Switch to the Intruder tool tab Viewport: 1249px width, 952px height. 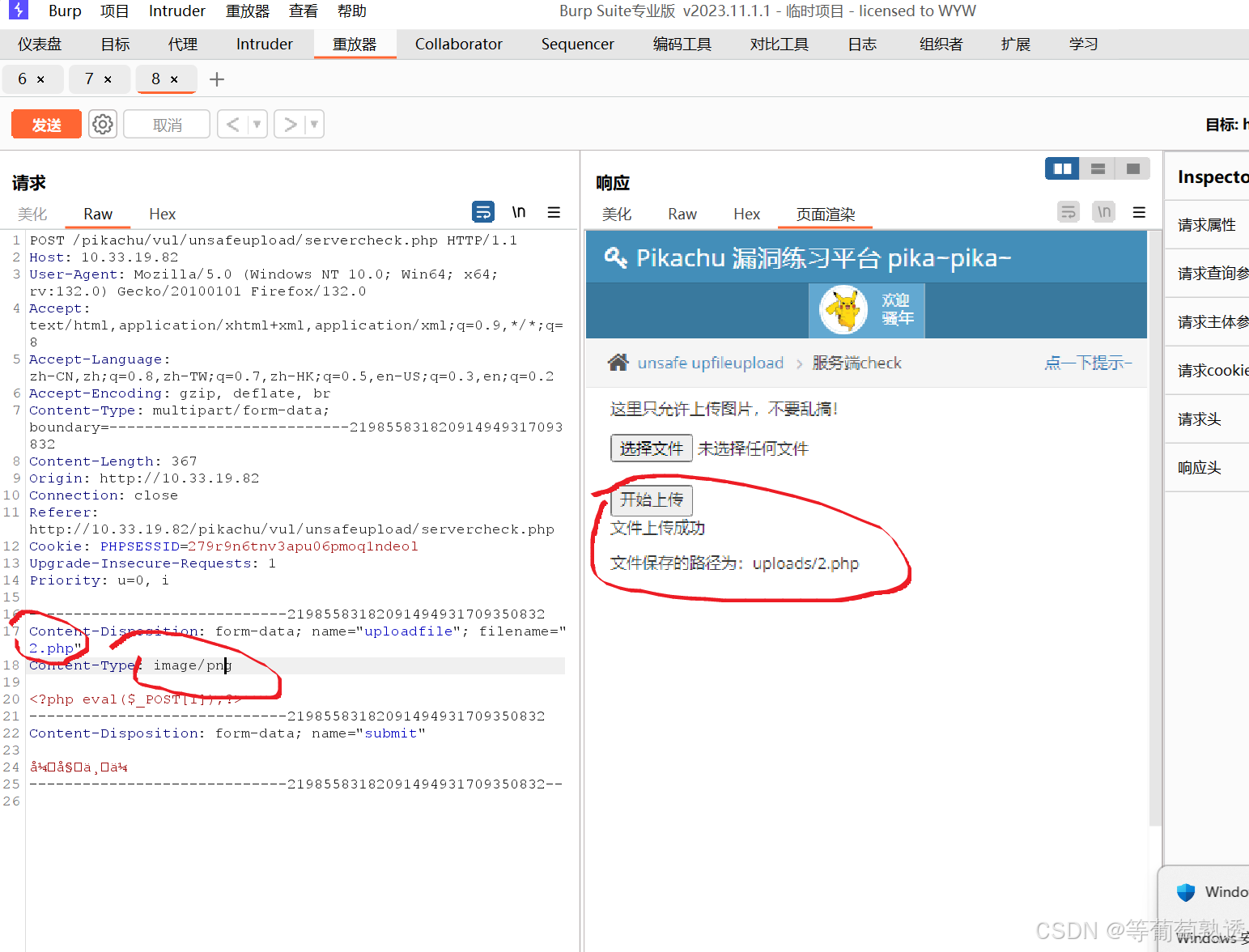coord(265,44)
